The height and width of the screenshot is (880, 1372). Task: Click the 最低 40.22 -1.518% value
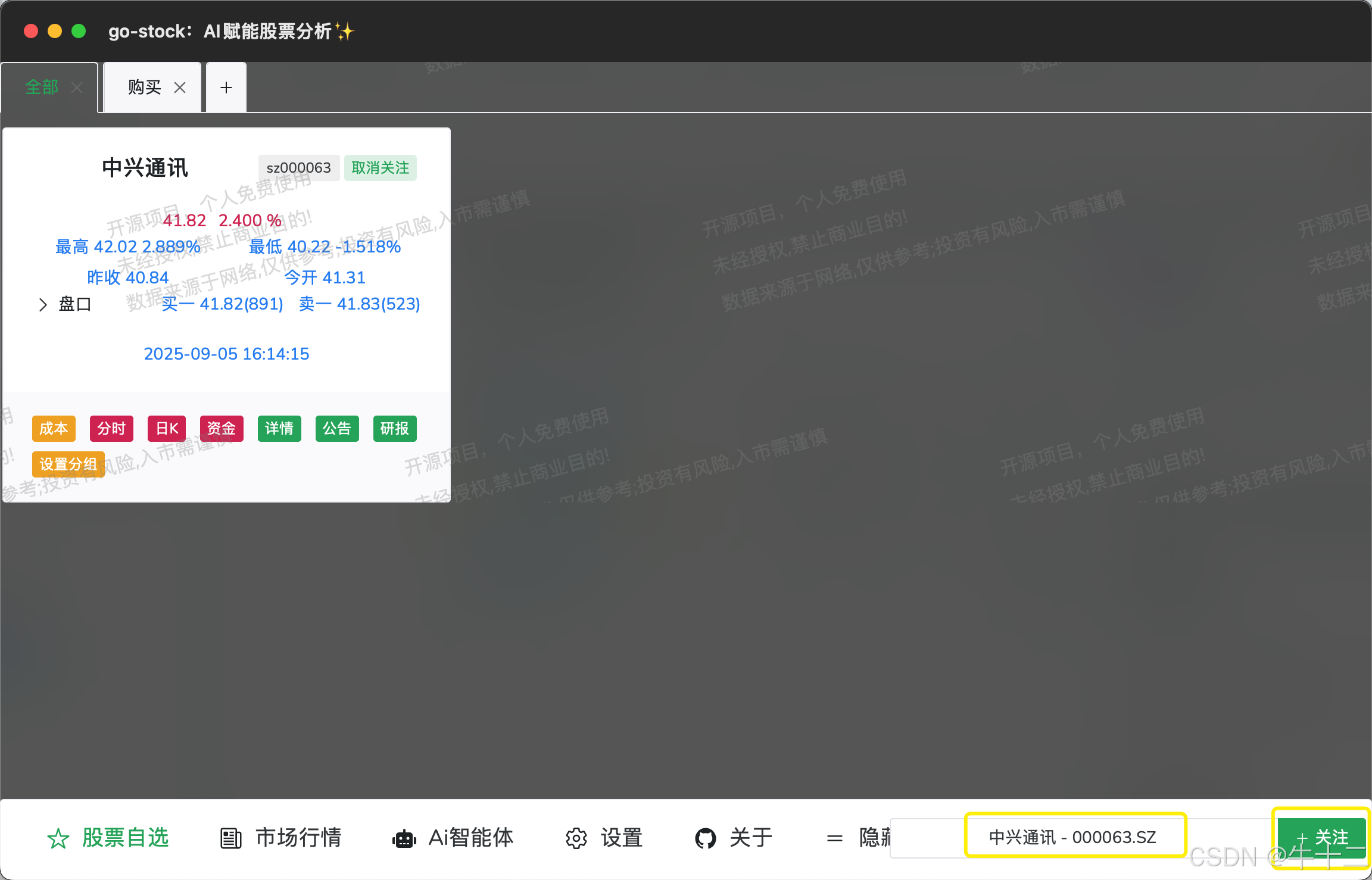[325, 246]
